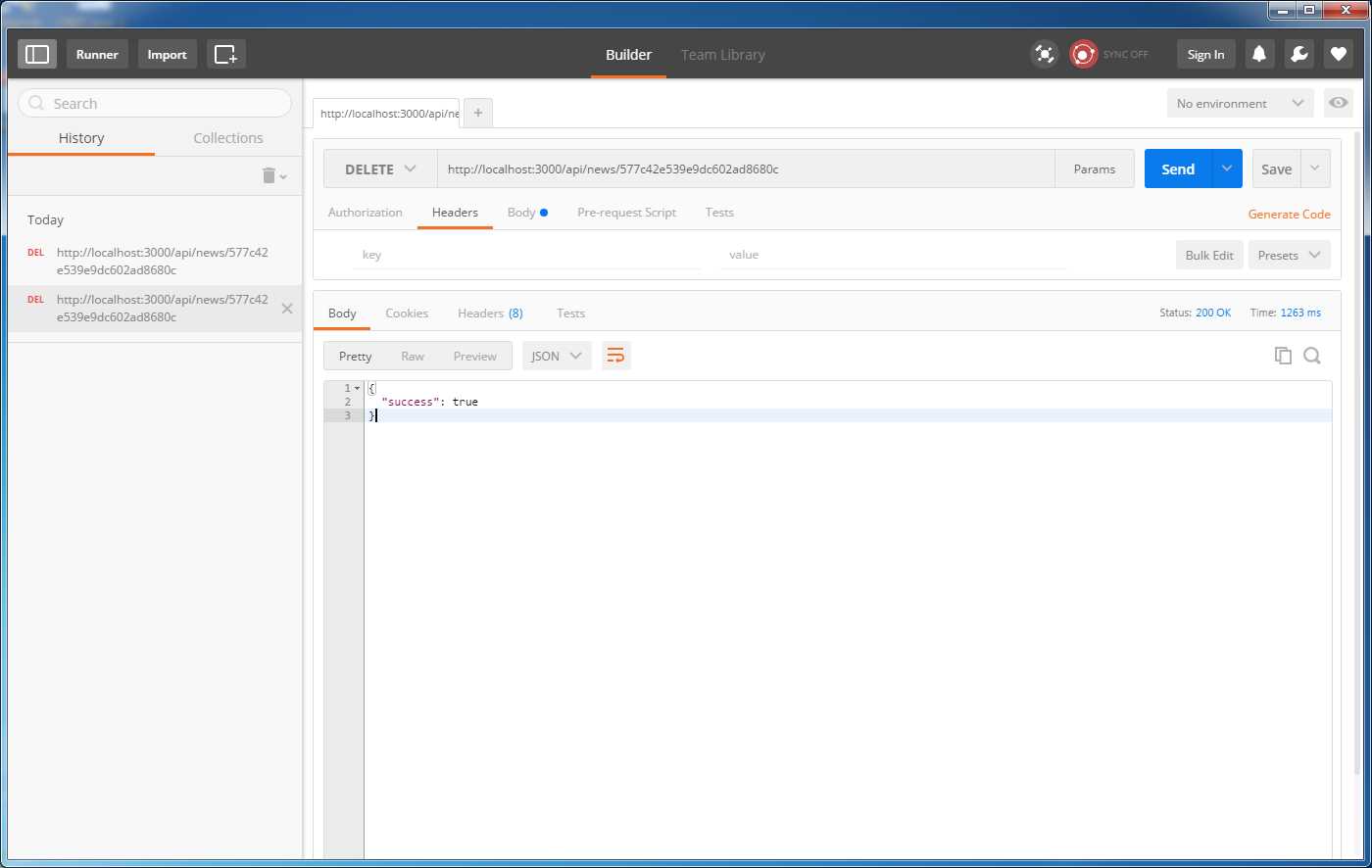Collapse line 1 fold arrow in response
1372x868 pixels.
(x=358, y=388)
